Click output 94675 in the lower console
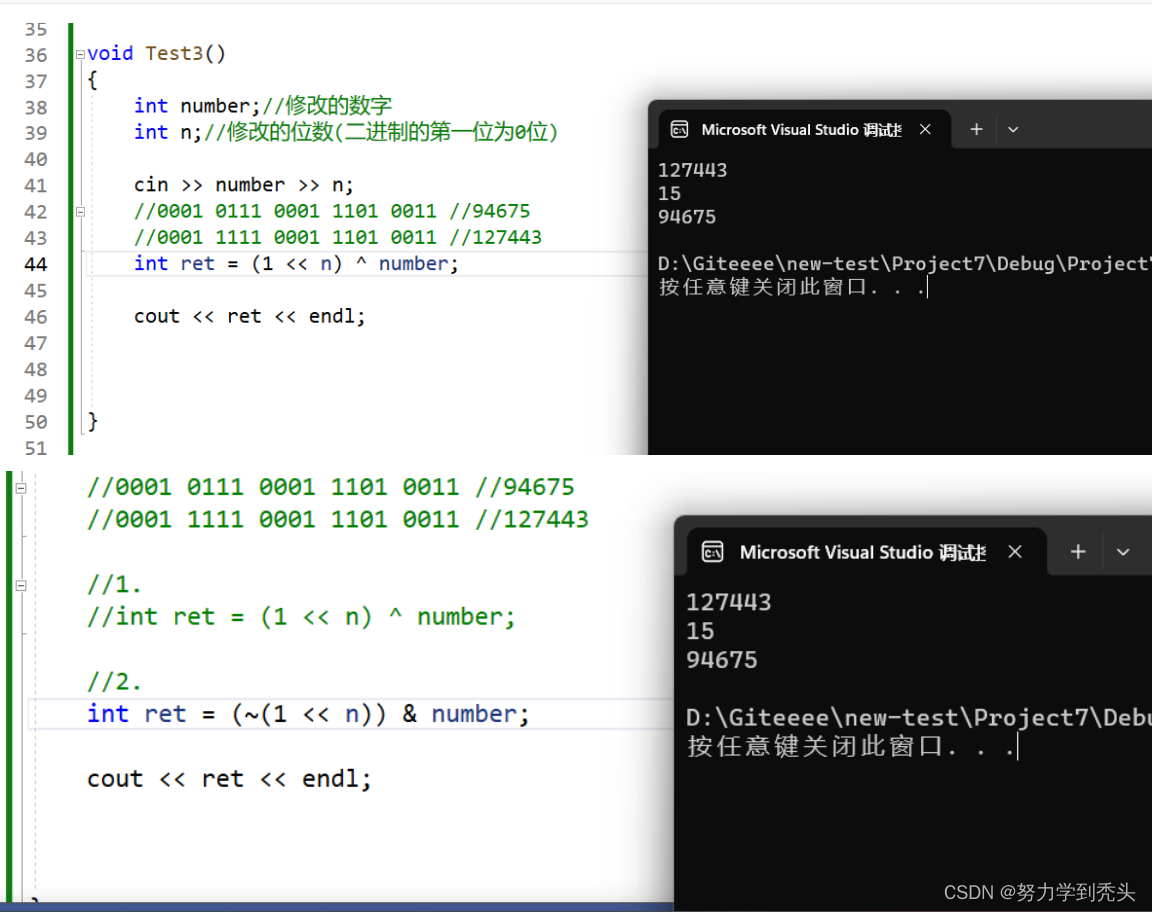The width and height of the screenshot is (1152, 912). pos(721,660)
